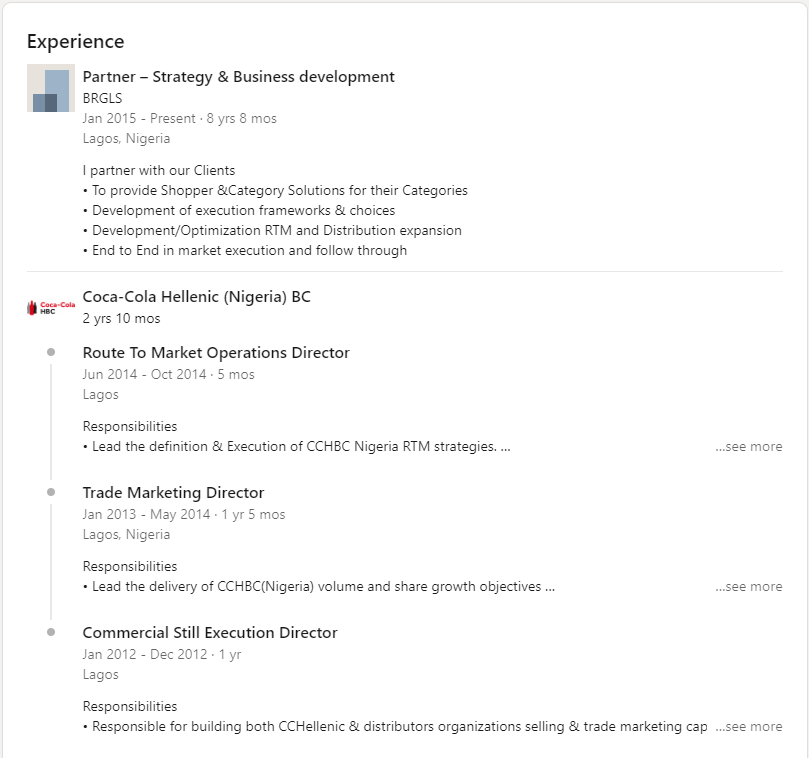
Task: Select the Commercial Still Execution Director title
Action: click(x=210, y=633)
